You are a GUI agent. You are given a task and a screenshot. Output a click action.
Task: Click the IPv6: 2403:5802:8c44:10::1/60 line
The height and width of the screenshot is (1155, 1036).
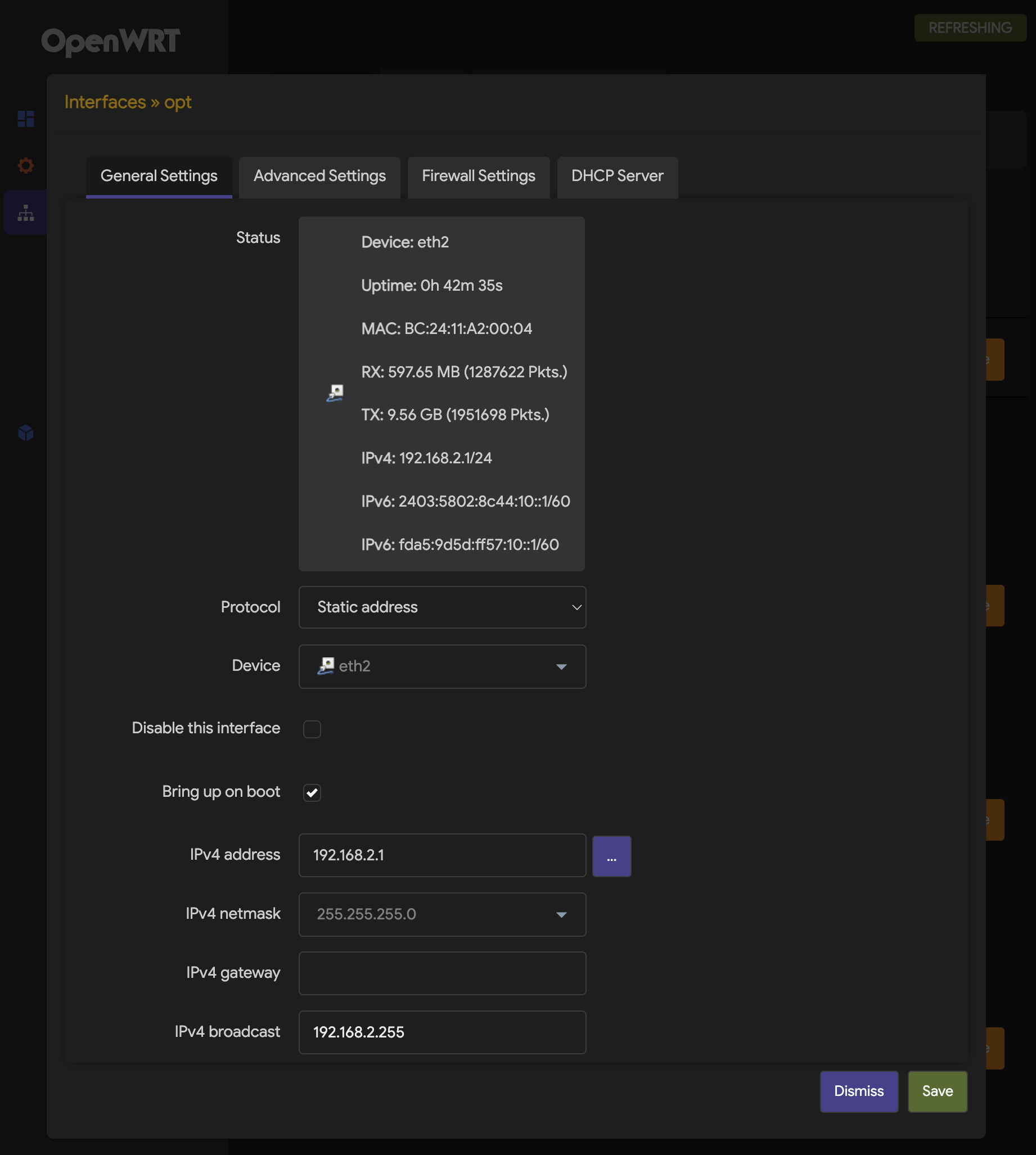click(466, 501)
